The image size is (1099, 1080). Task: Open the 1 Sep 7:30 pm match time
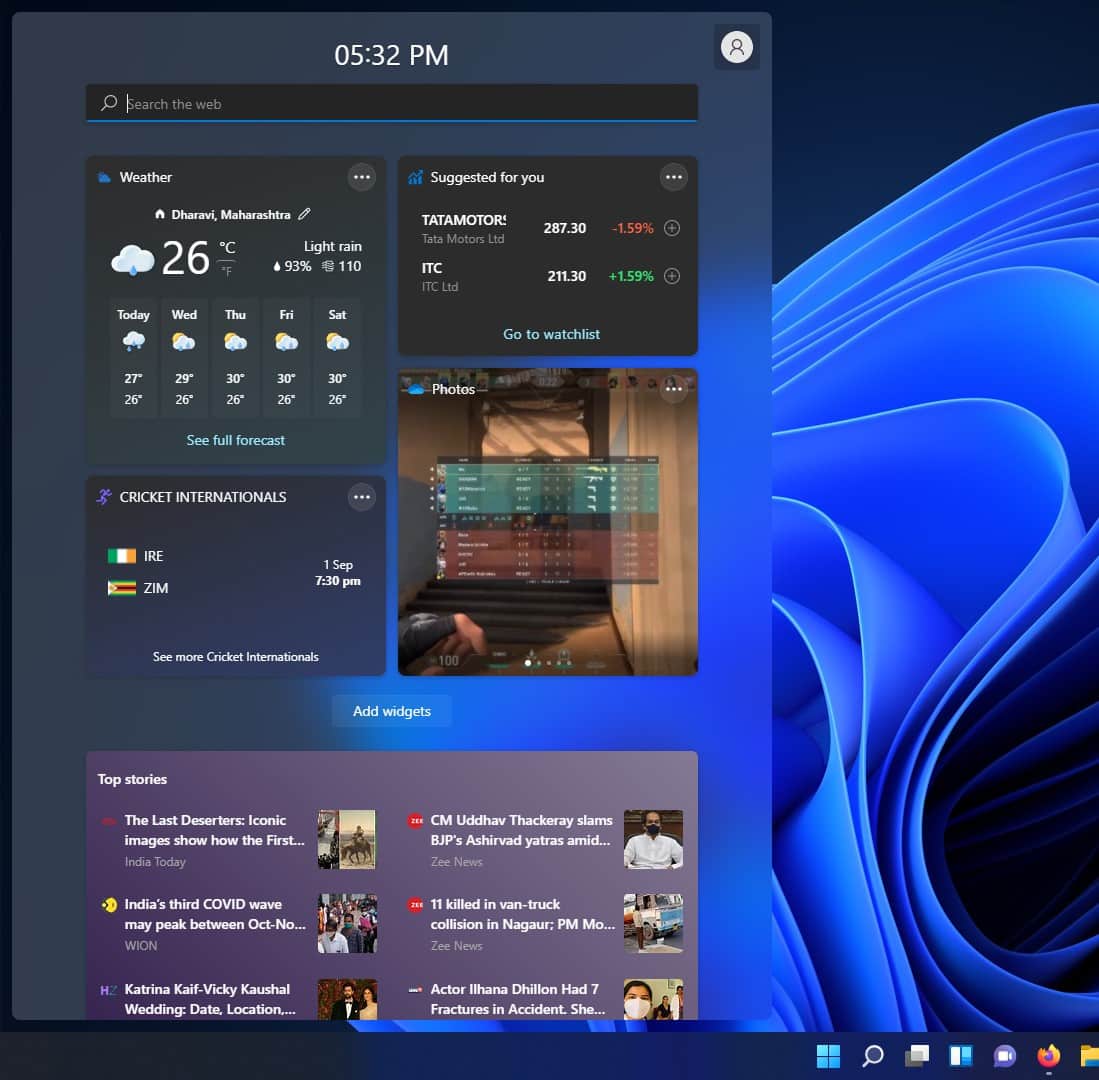pyautogui.click(x=338, y=573)
